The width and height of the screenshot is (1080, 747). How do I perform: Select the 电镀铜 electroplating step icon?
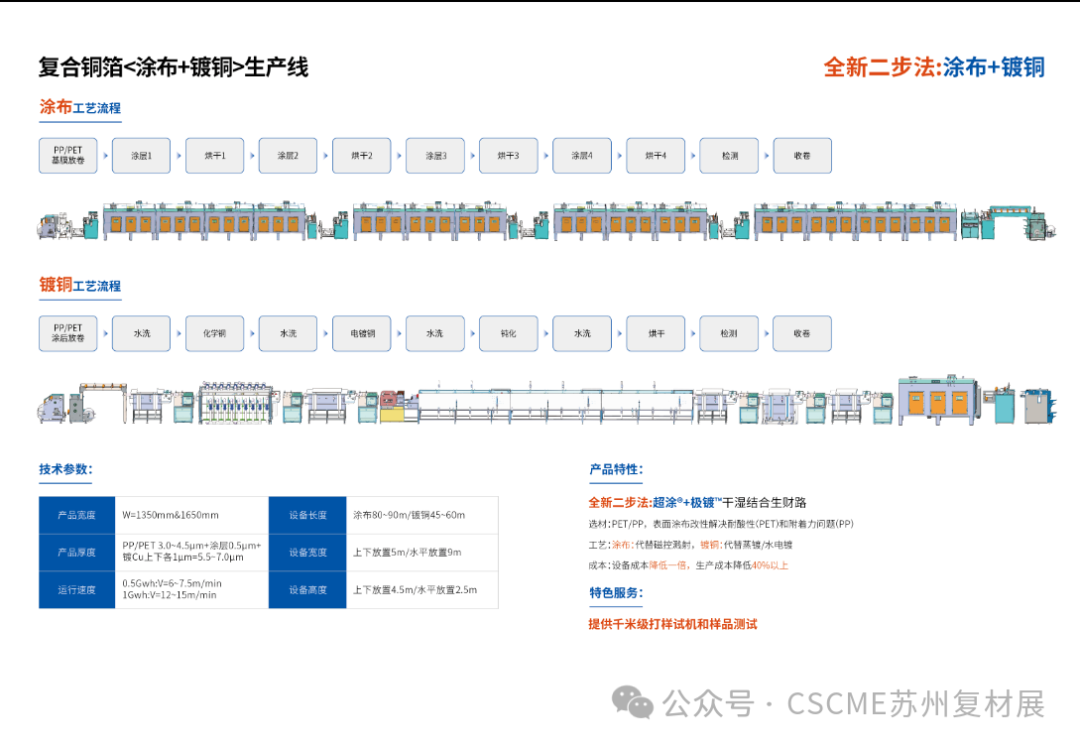pyautogui.click(x=361, y=333)
